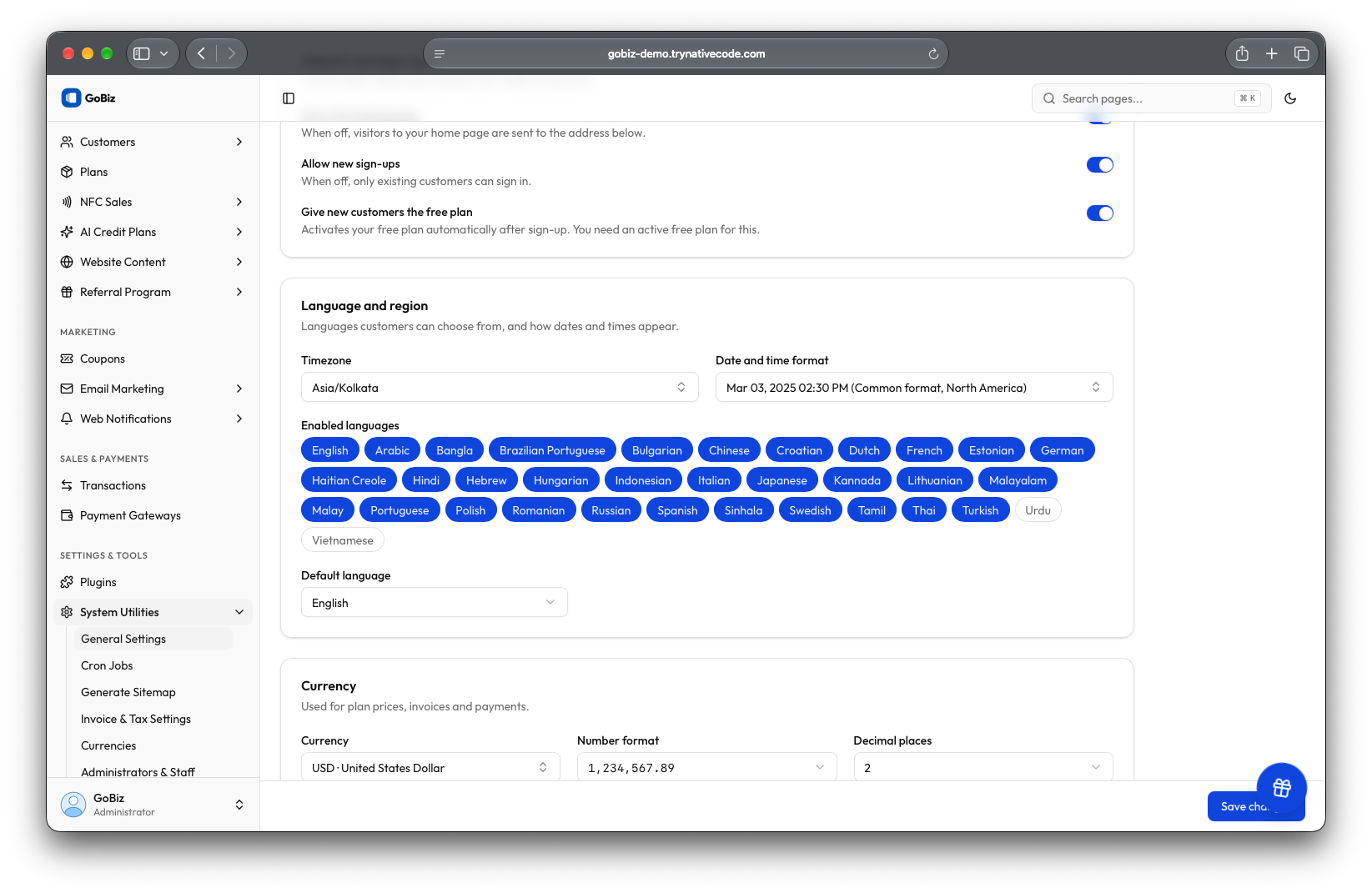Viewport: 1372px width, 893px height.
Task: Go back in Safari
Action: point(201,53)
